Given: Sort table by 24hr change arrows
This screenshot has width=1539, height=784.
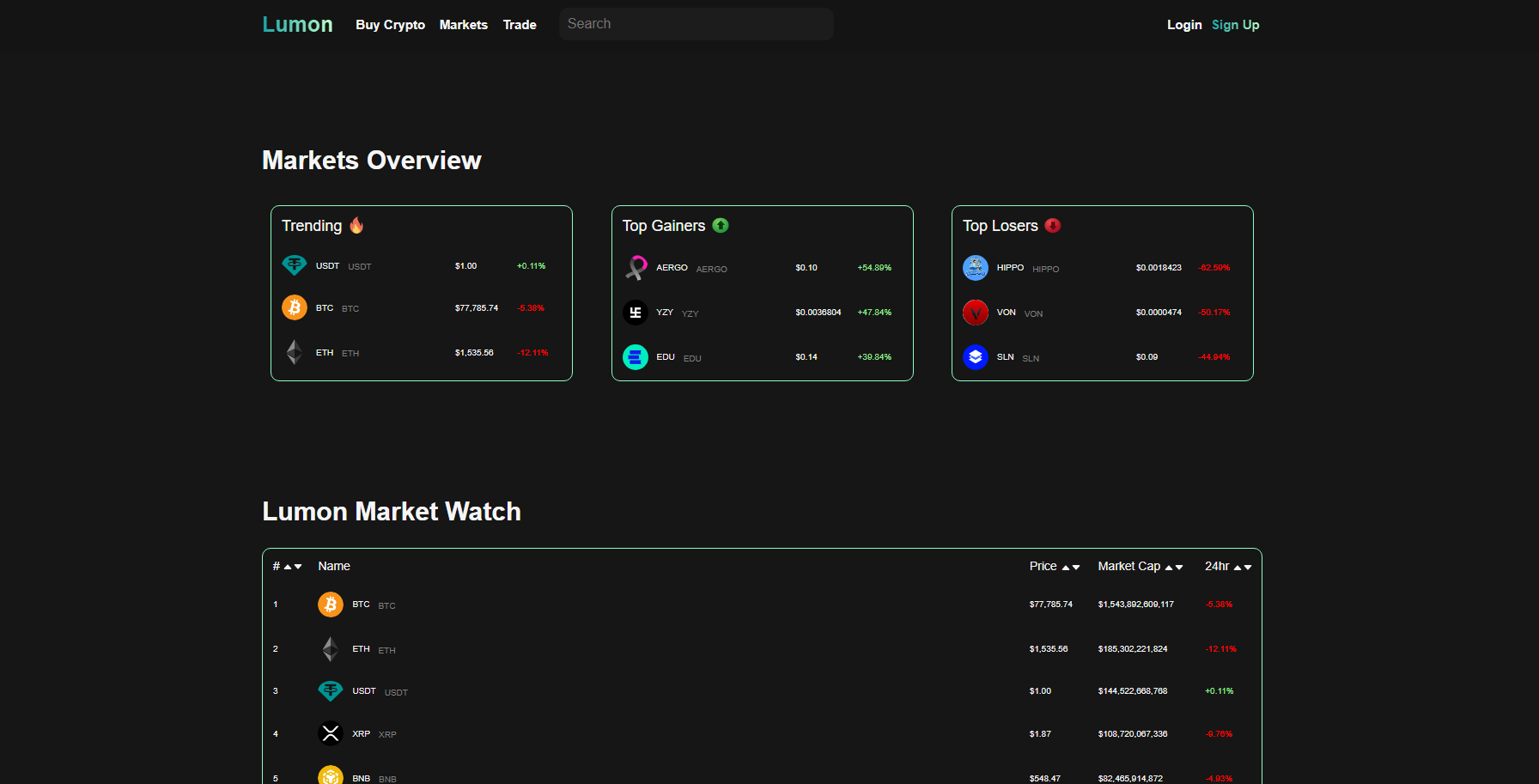Looking at the screenshot, I should [1242, 567].
